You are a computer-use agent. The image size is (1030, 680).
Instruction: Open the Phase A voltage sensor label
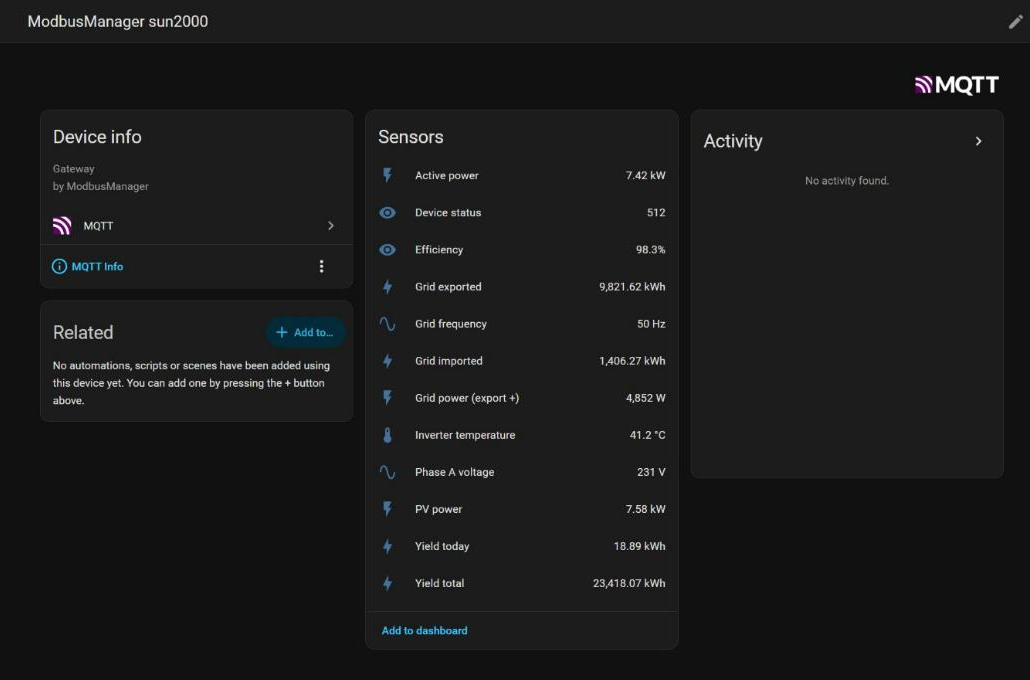click(455, 472)
